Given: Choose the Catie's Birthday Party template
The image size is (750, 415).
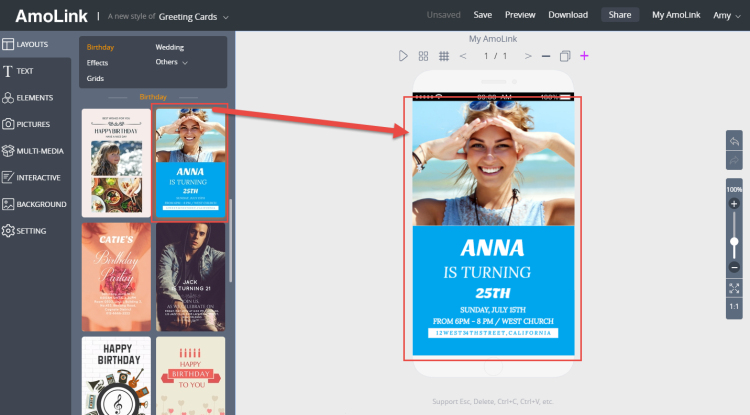Looking at the screenshot, I should coord(116,277).
